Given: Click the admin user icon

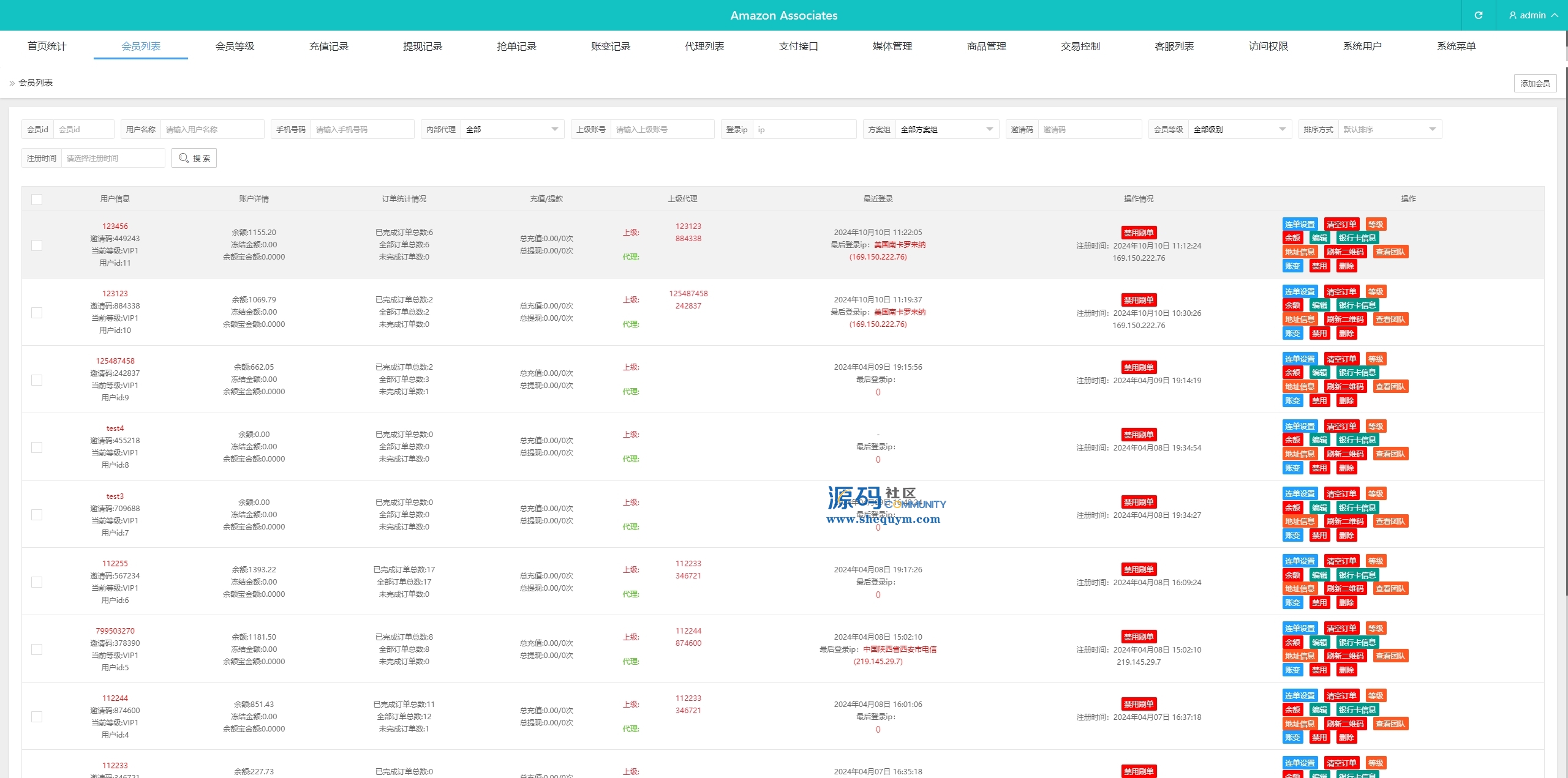Looking at the screenshot, I should tap(1513, 15).
